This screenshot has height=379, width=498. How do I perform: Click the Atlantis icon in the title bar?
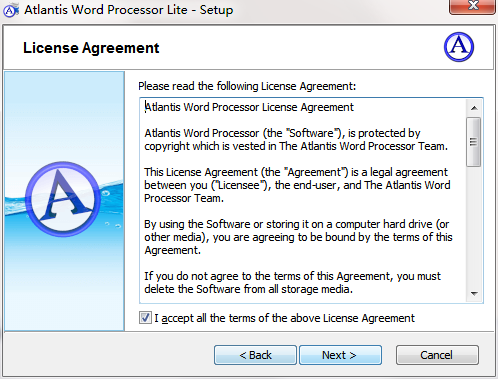pos(11,11)
